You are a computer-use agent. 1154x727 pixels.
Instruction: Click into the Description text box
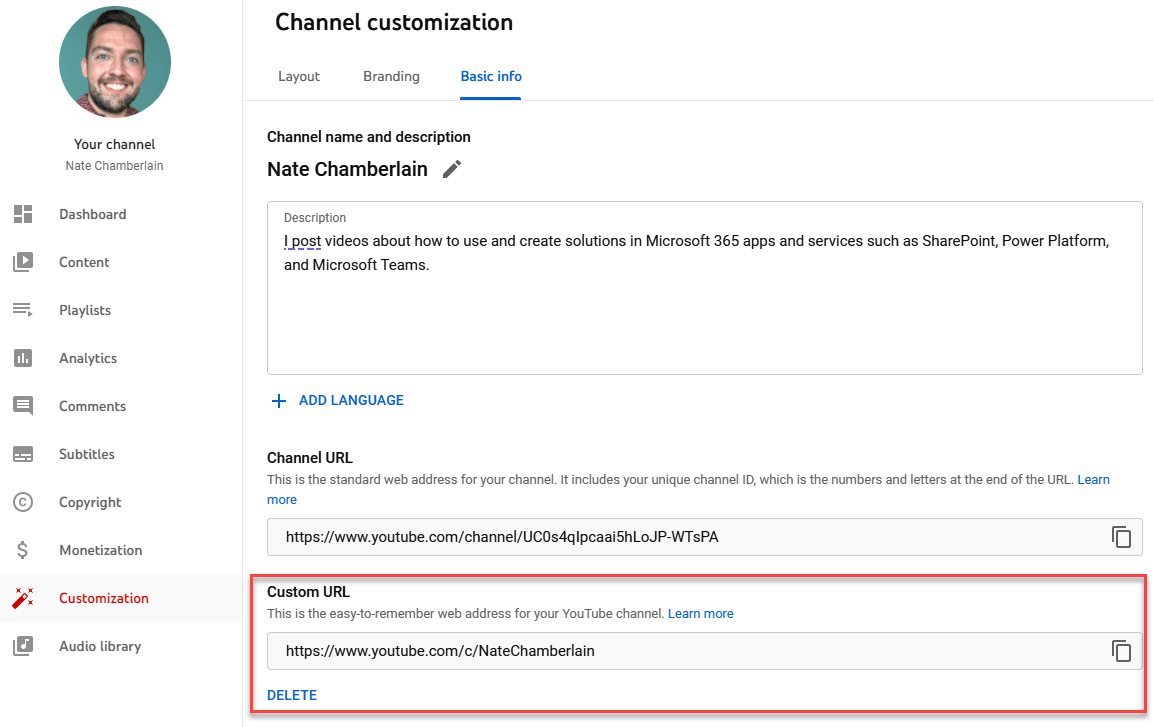(x=704, y=288)
